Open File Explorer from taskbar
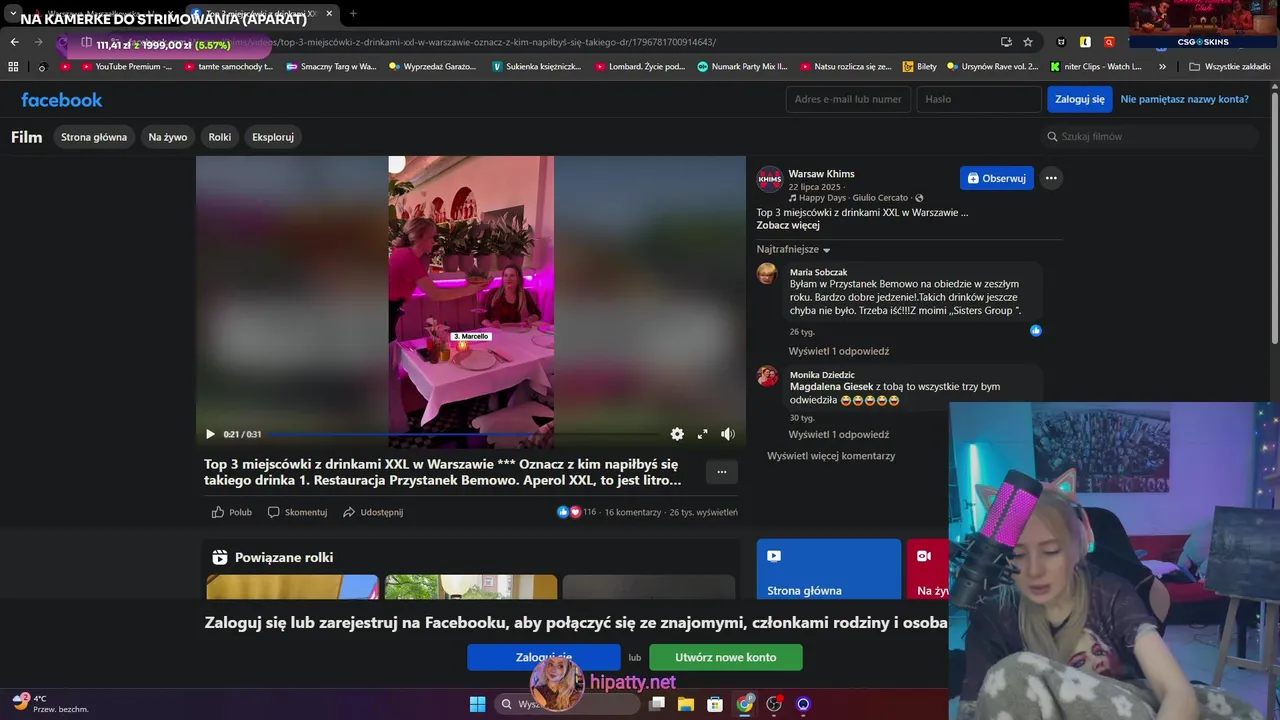Image resolution: width=1280 pixels, height=720 pixels. [x=685, y=704]
